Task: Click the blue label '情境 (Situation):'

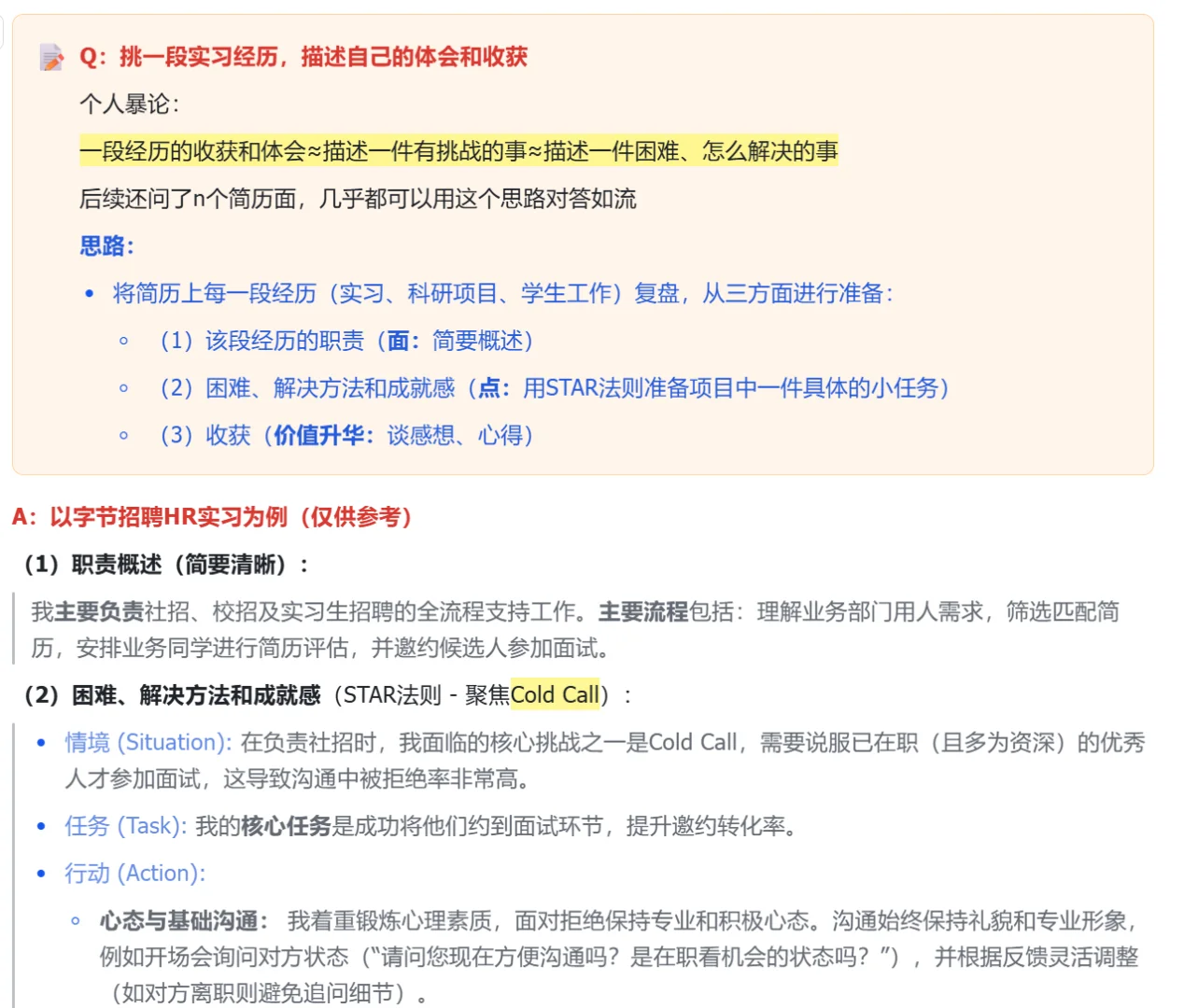Action: [x=148, y=743]
